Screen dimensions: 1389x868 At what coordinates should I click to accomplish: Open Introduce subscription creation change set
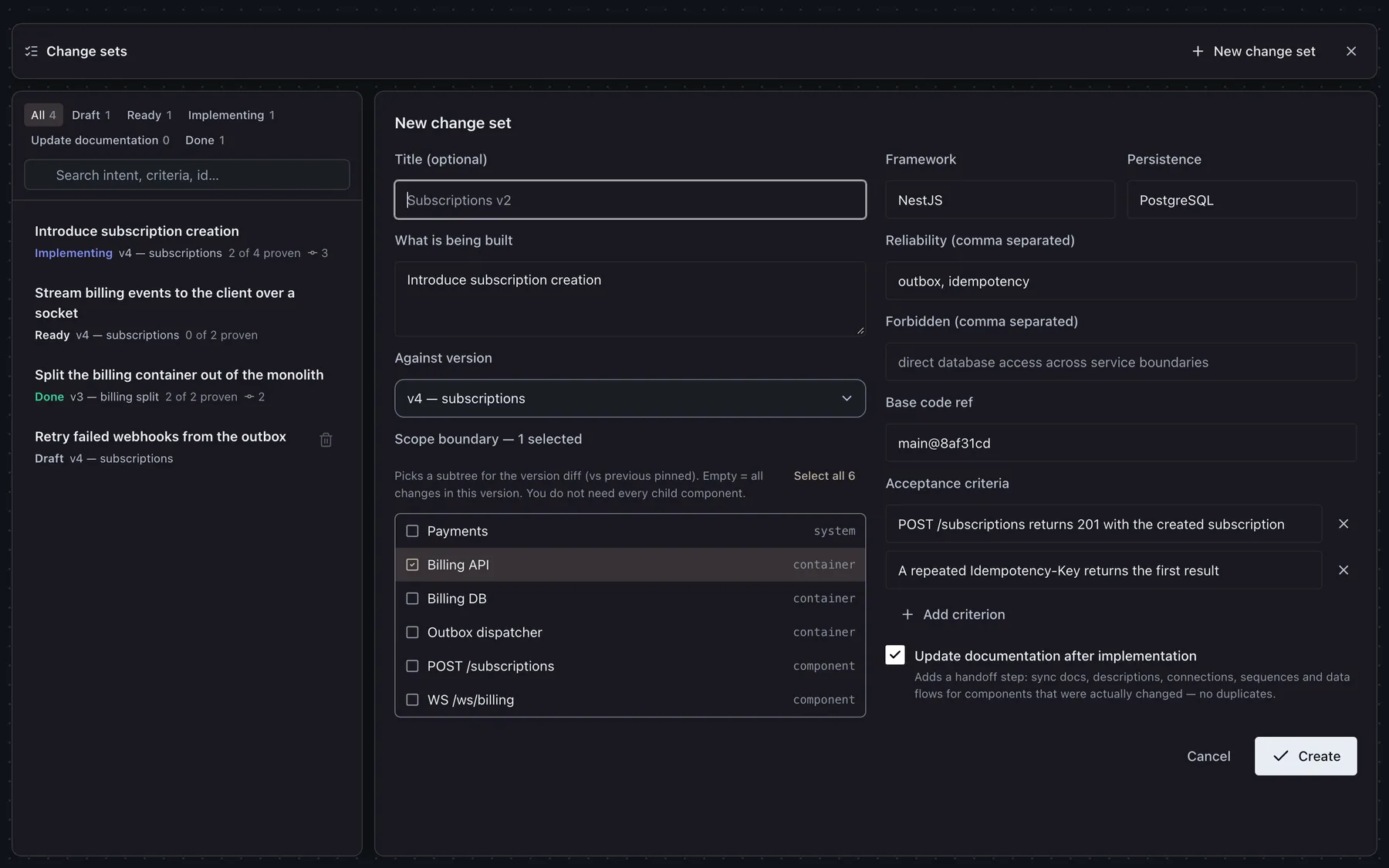pyautogui.click(x=187, y=241)
